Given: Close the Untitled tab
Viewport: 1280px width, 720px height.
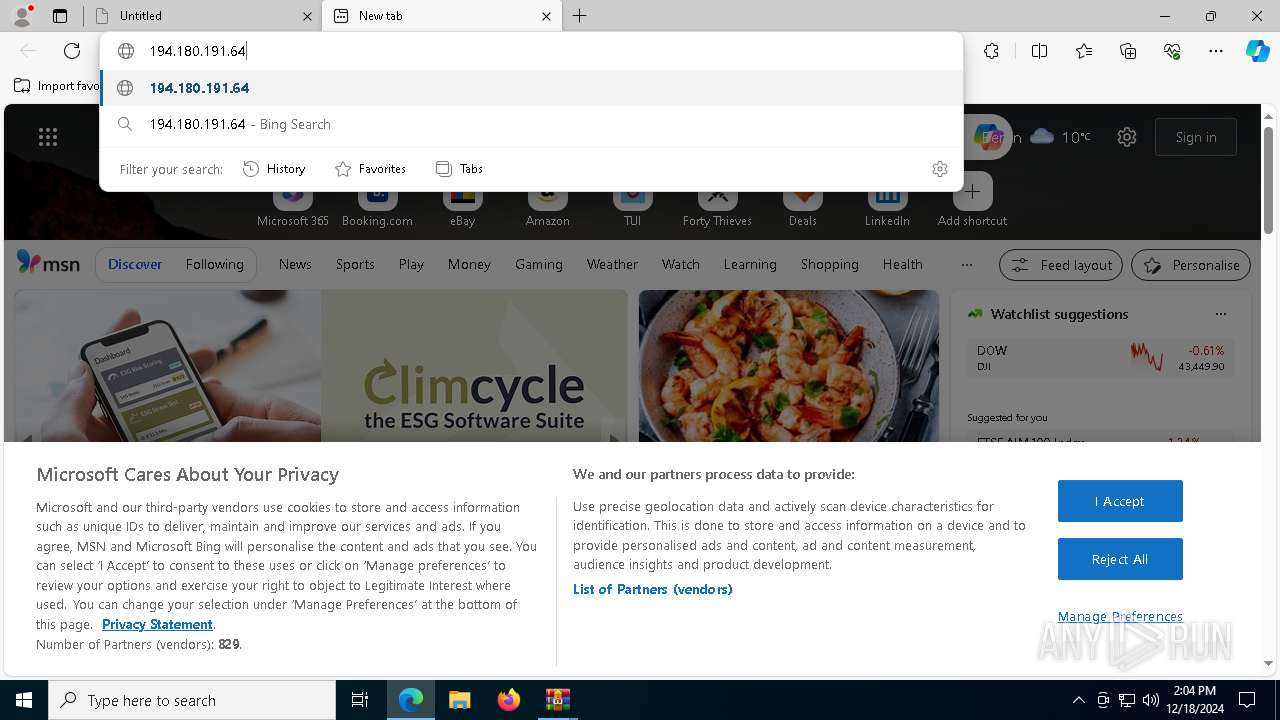Looking at the screenshot, I should click(307, 16).
